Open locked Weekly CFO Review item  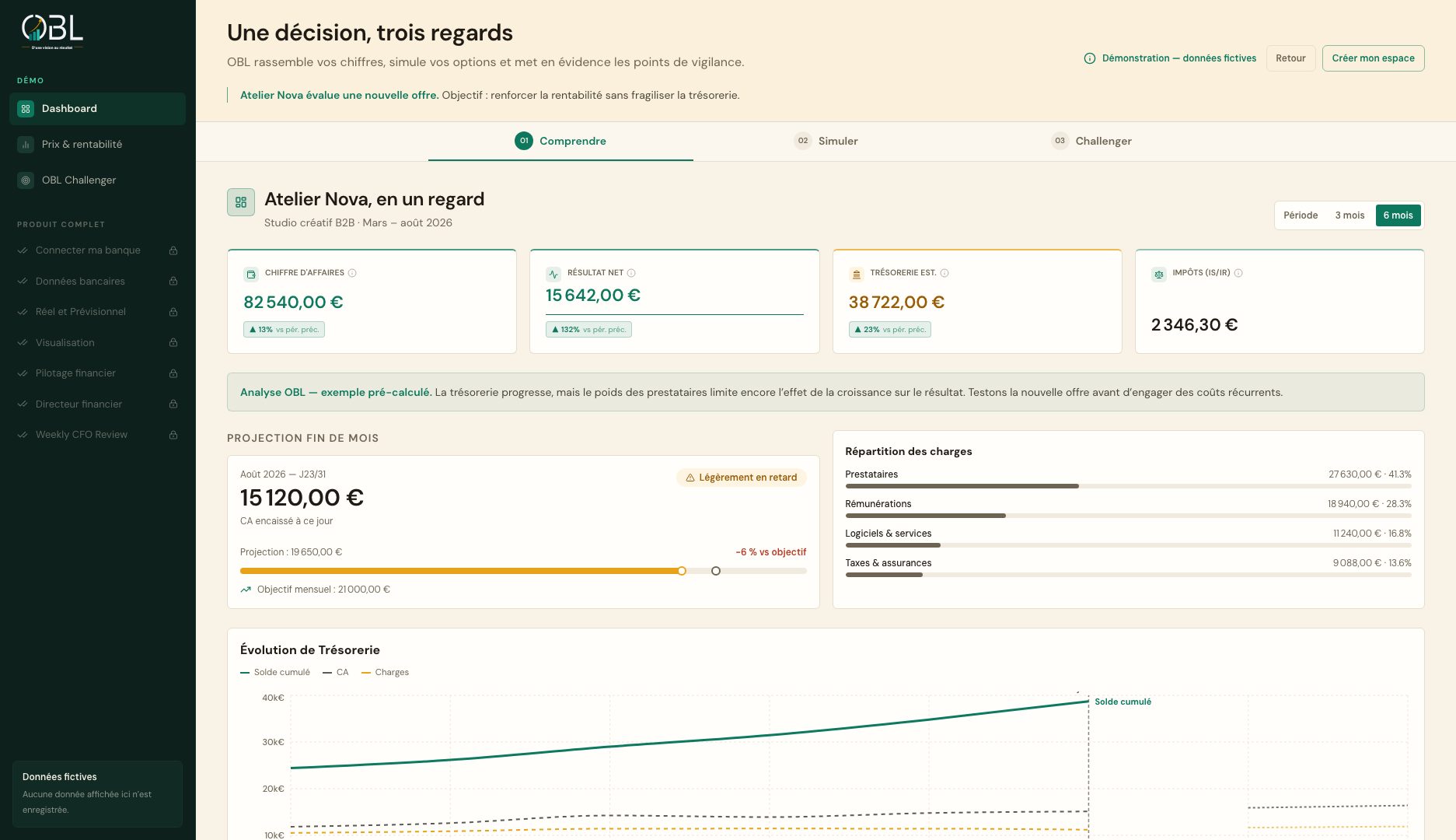tap(97, 435)
